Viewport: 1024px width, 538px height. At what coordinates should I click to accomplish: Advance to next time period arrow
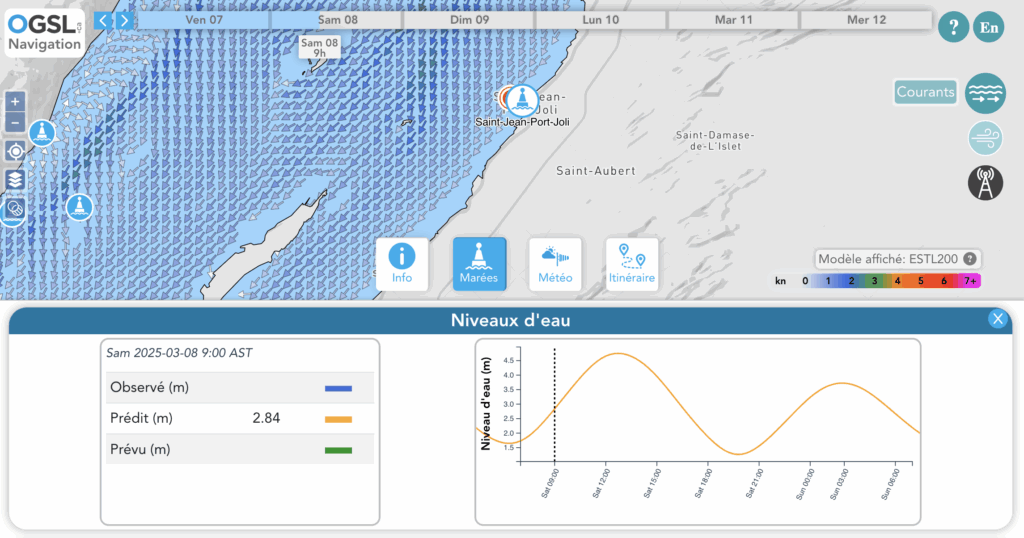123,20
